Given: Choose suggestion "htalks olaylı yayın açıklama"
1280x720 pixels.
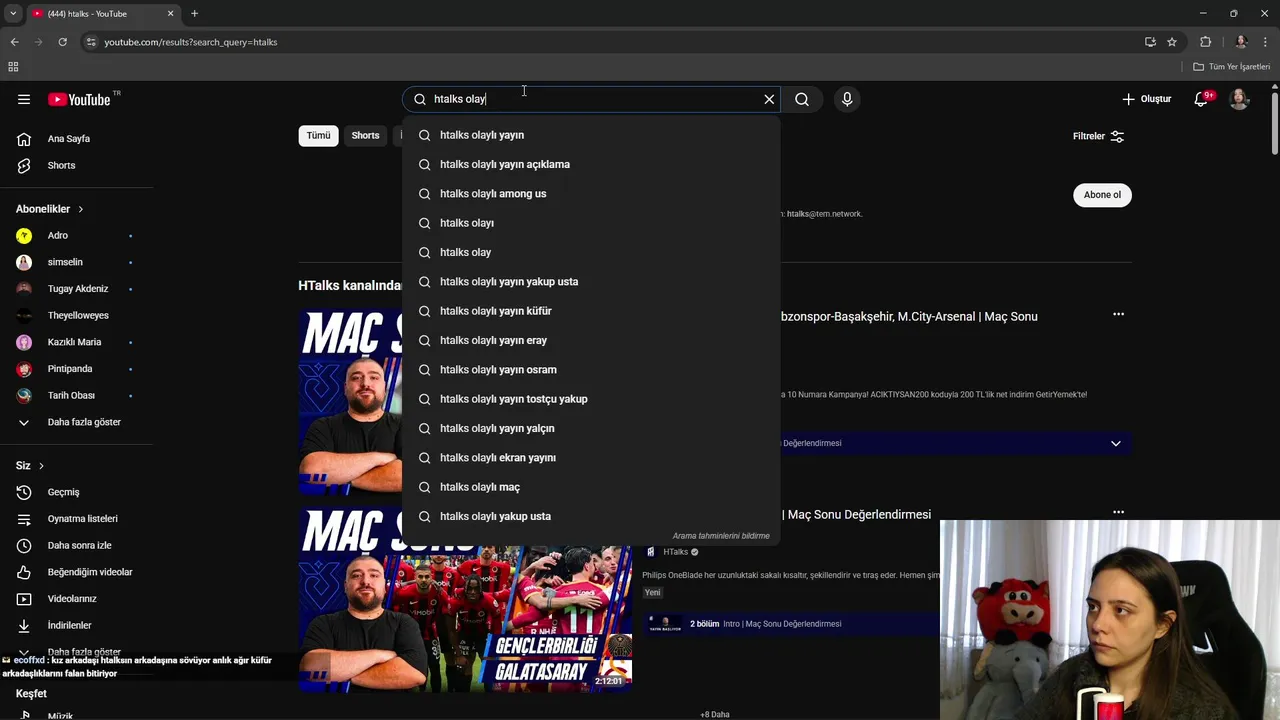Looking at the screenshot, I should point(591,164).
